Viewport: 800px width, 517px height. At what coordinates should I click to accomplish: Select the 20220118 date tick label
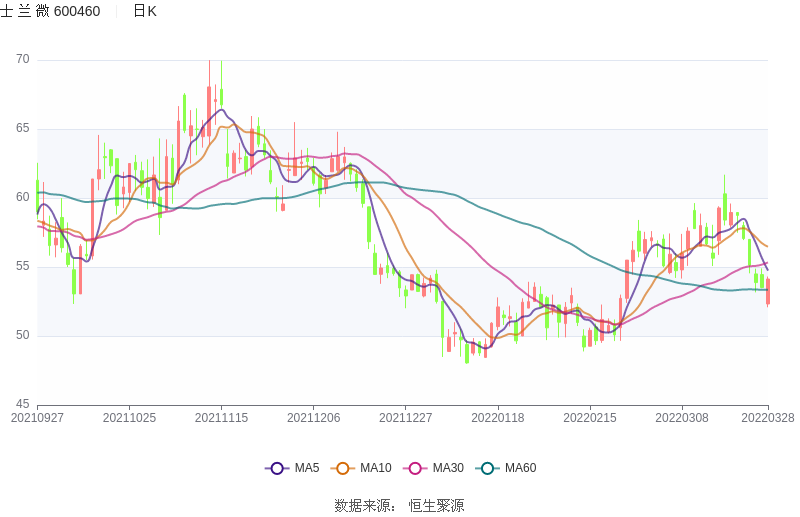click(x=497, y=418)
